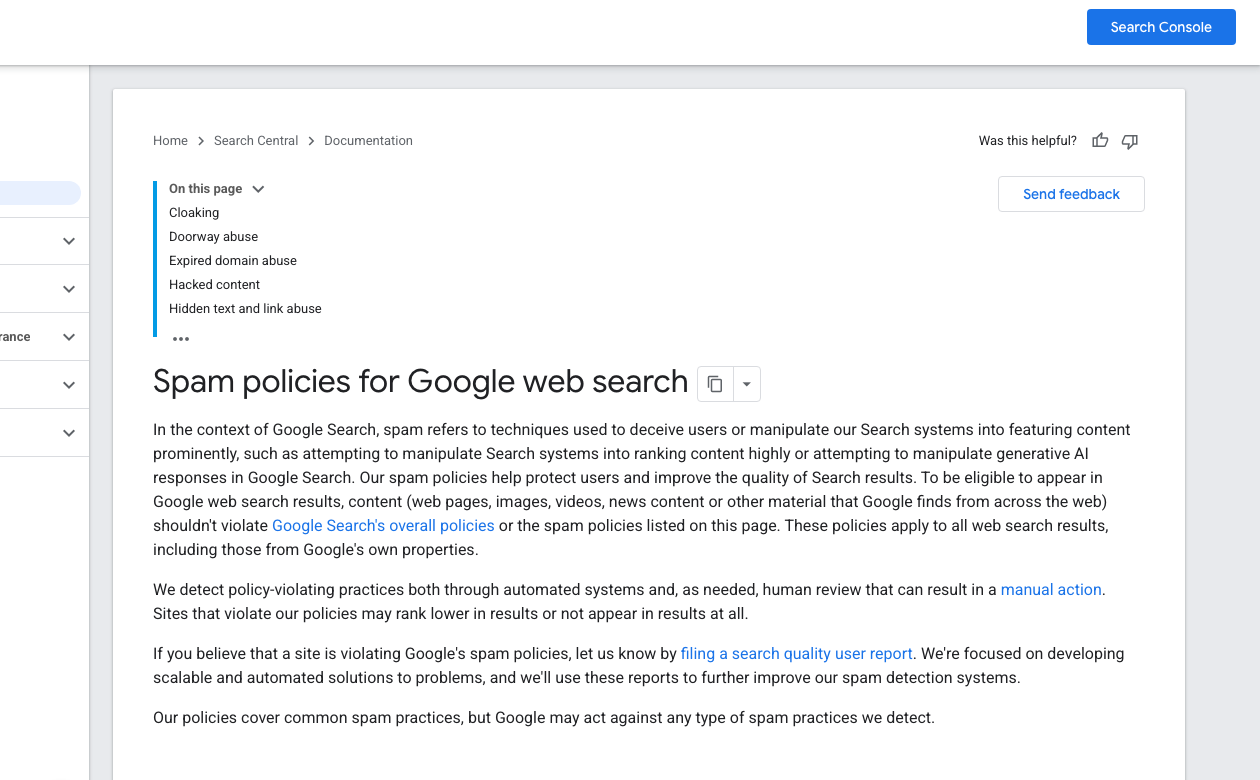This screenshot has width=1260, height=780.
Task: Click the Spam policies for Google web search heading
Action: [x=420, y=382]
